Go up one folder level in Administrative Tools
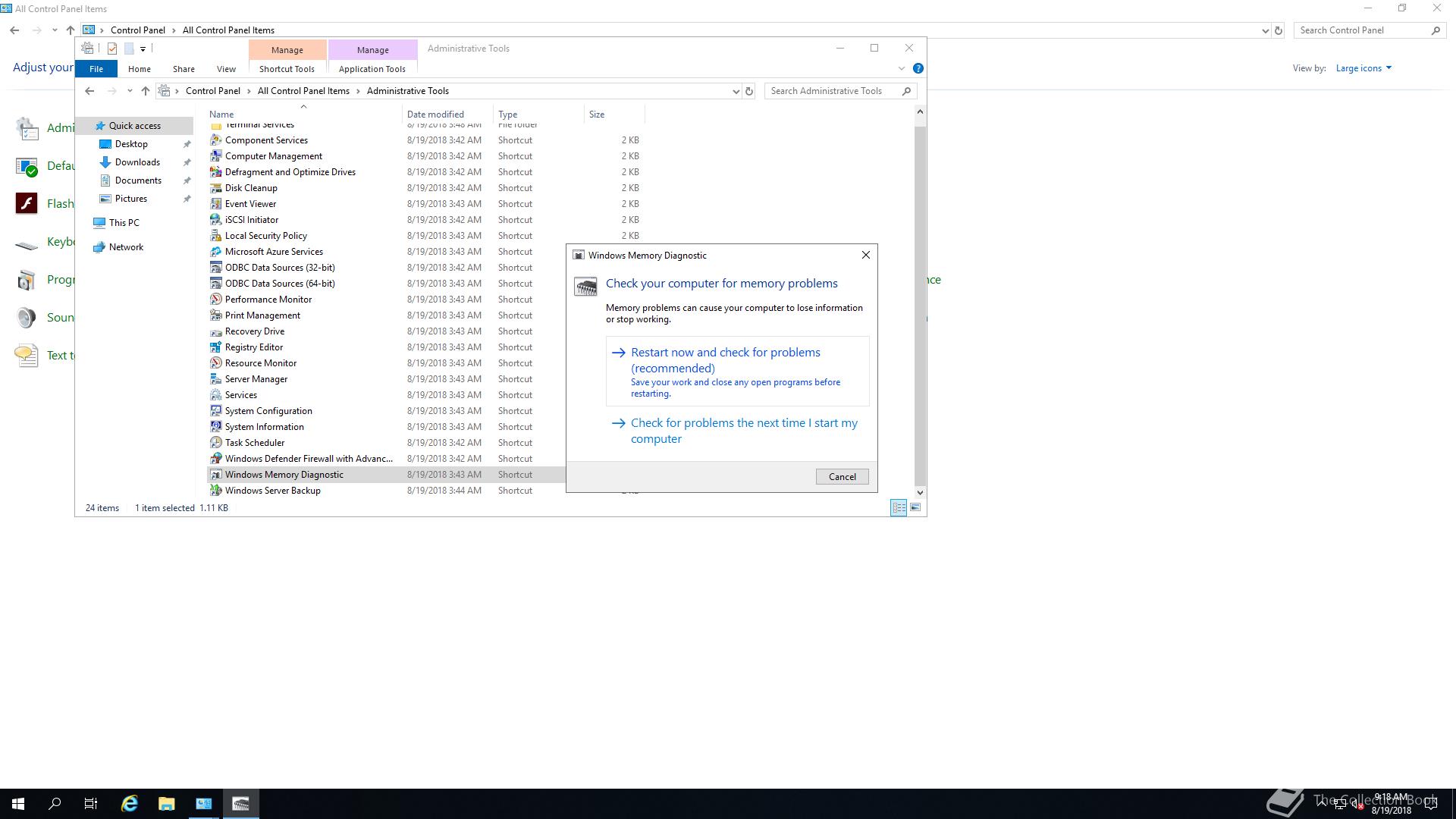 point(146,91)
